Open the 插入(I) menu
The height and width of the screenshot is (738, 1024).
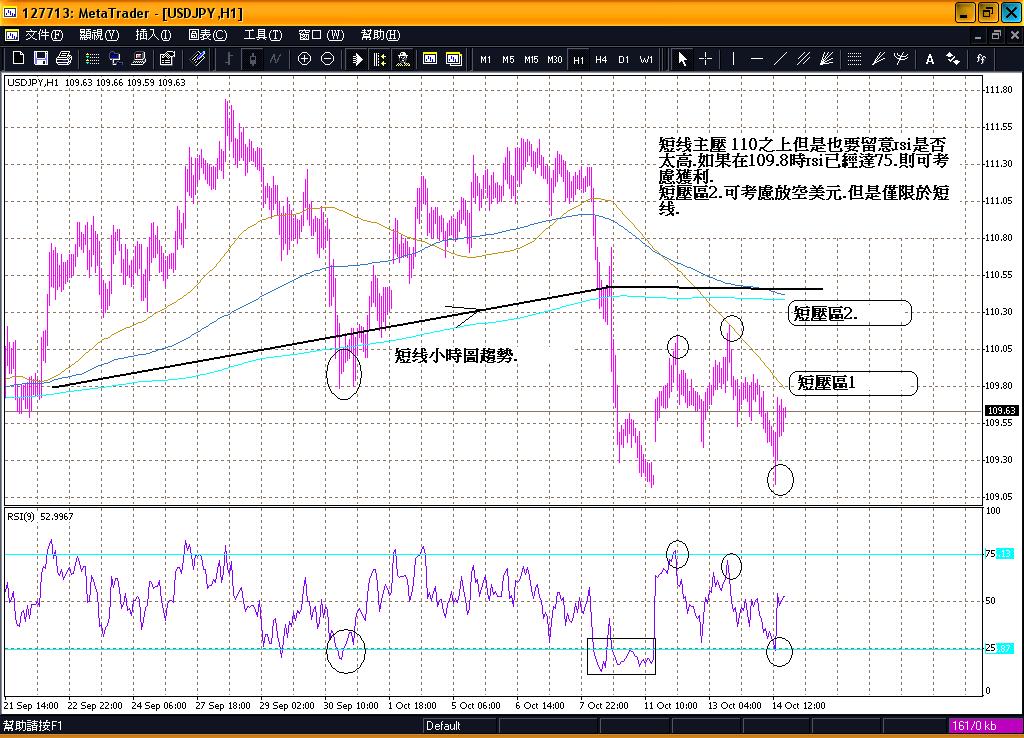coord(153,35)
